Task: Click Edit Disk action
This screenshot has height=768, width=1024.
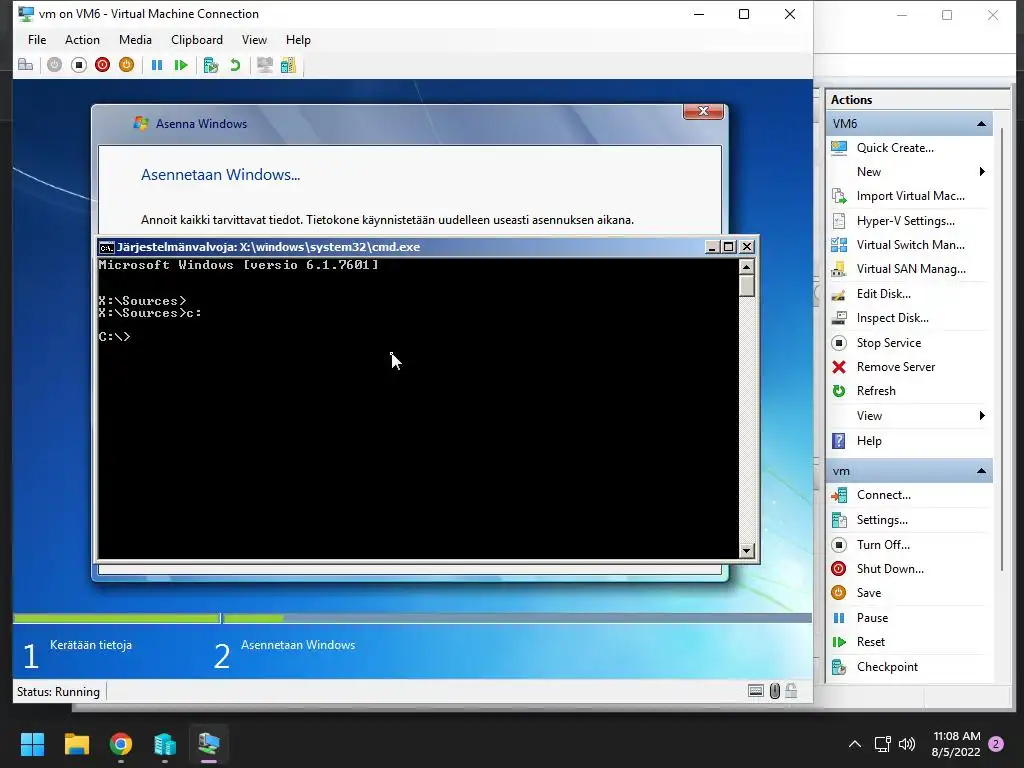Action: point(884,294)
